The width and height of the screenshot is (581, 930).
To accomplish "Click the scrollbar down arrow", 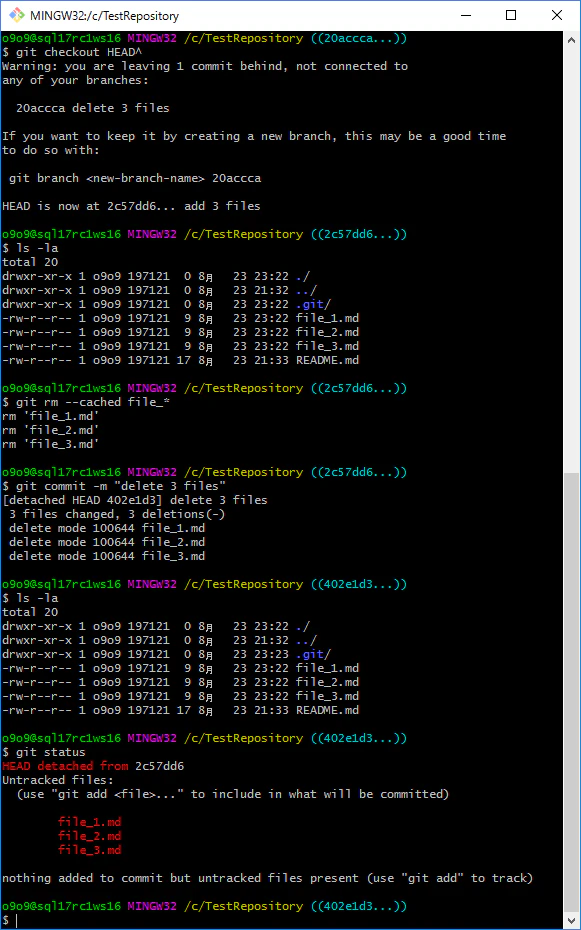I will pos(572,921).
